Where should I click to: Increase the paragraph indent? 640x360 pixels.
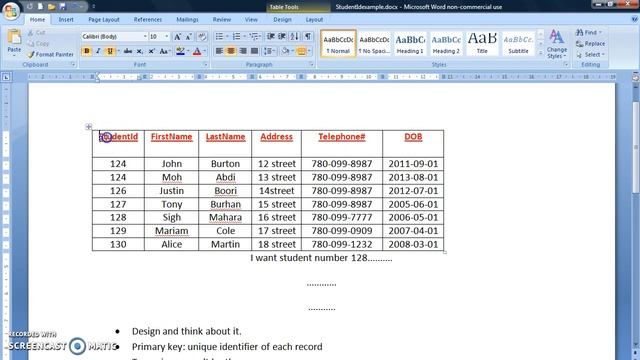coord(282,37)
